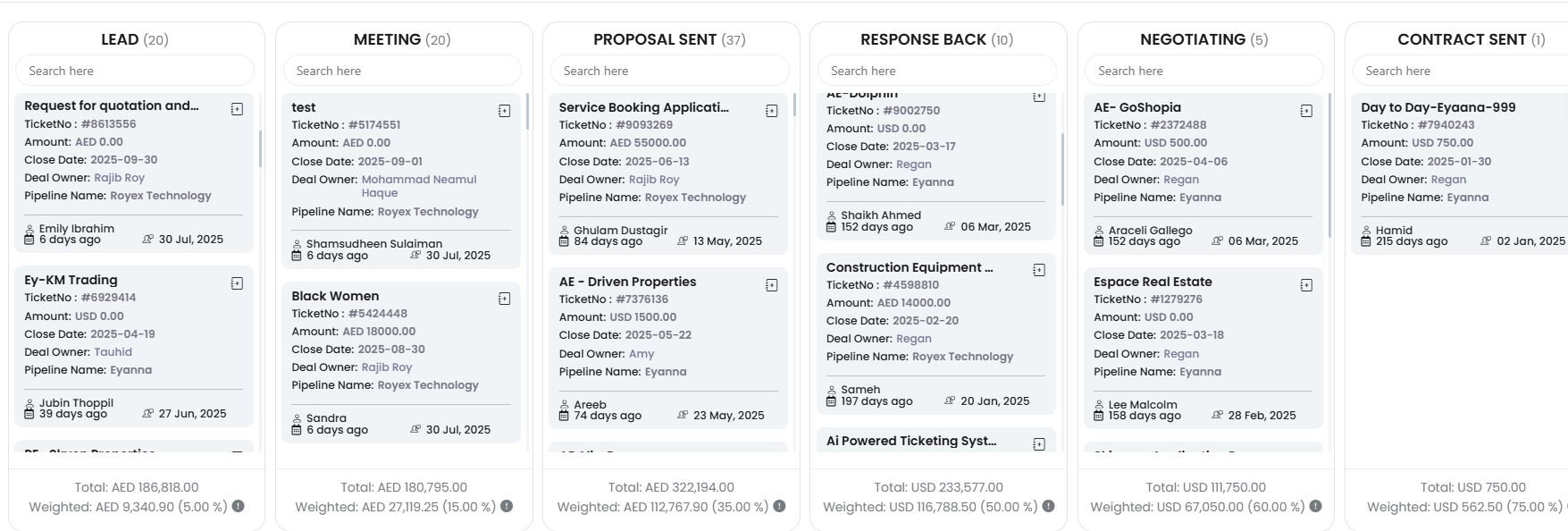Viewport: 1568px width, 531px height.
Task: Open ticket number #8613556 link
Action: [108, 124]
